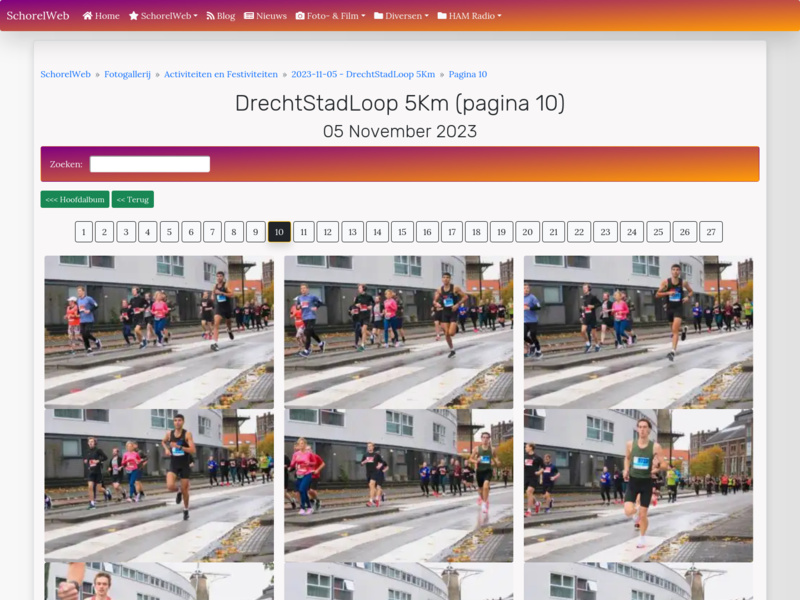
Task: Follow the Fotogallerij breadcrumb link
Action: 128,74
